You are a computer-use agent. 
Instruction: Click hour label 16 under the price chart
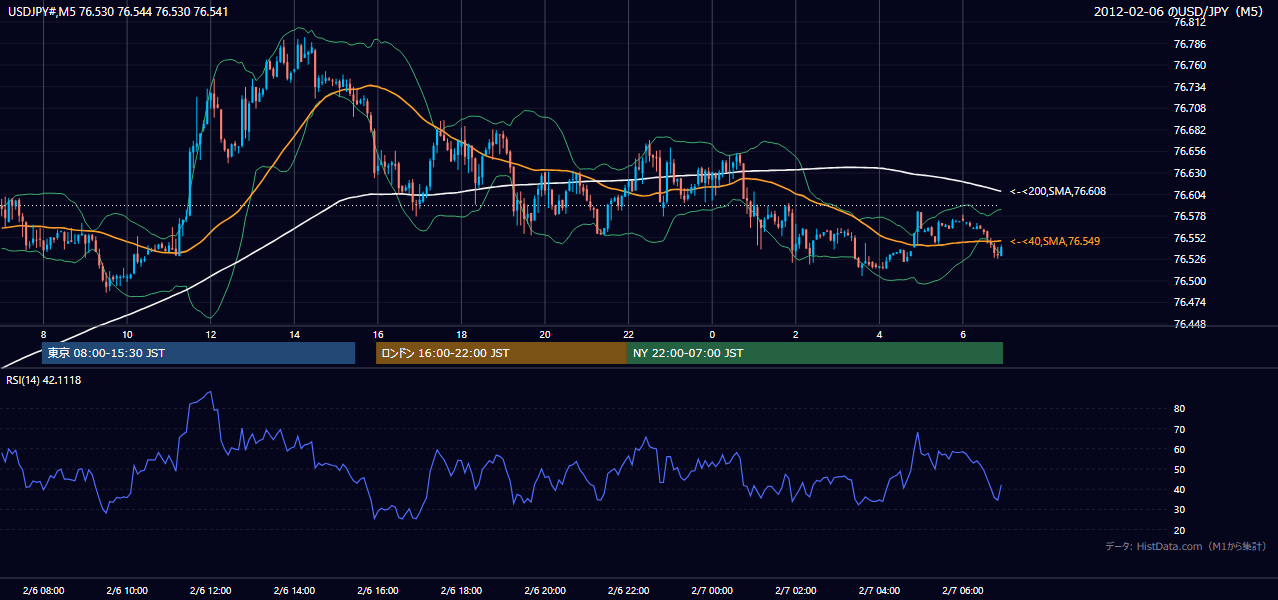pyautogui.click(x=378, y=334)
